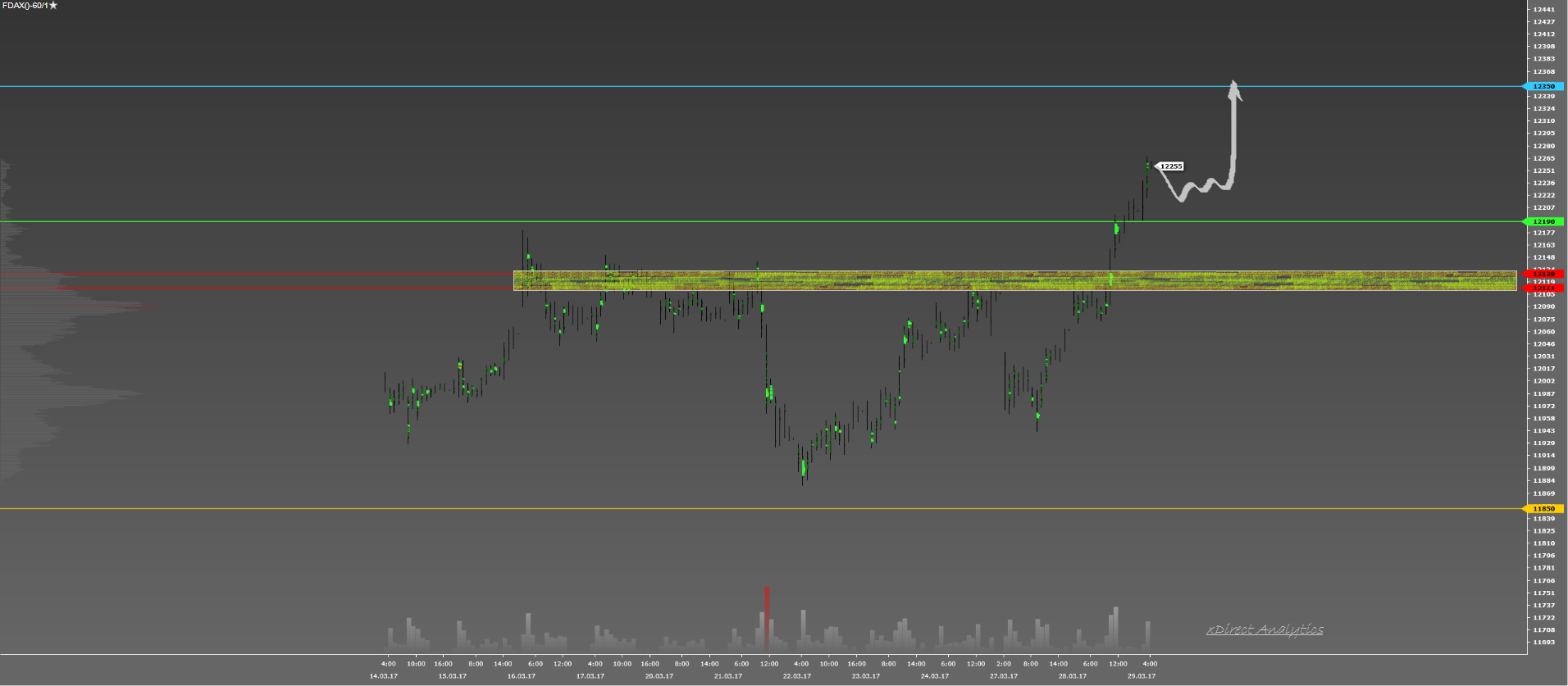
Task: Click the star icon beside FDAX title
Action: [x=53, y=6]
